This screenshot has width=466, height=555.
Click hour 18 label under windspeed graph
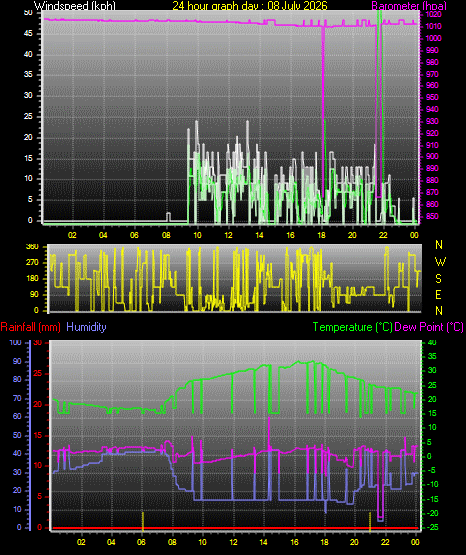pos(321,235)
